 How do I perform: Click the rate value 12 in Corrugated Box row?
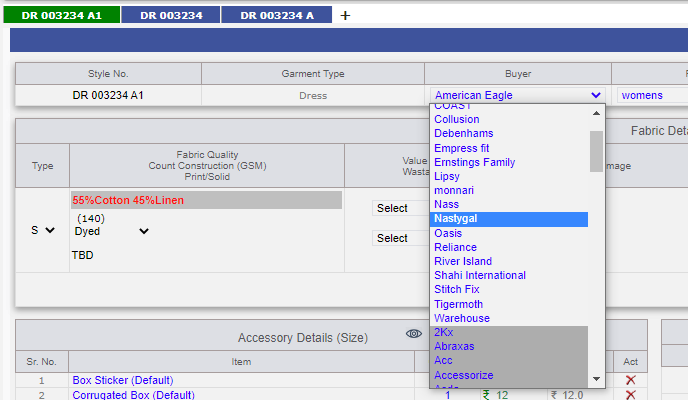[x=502, y=395]
